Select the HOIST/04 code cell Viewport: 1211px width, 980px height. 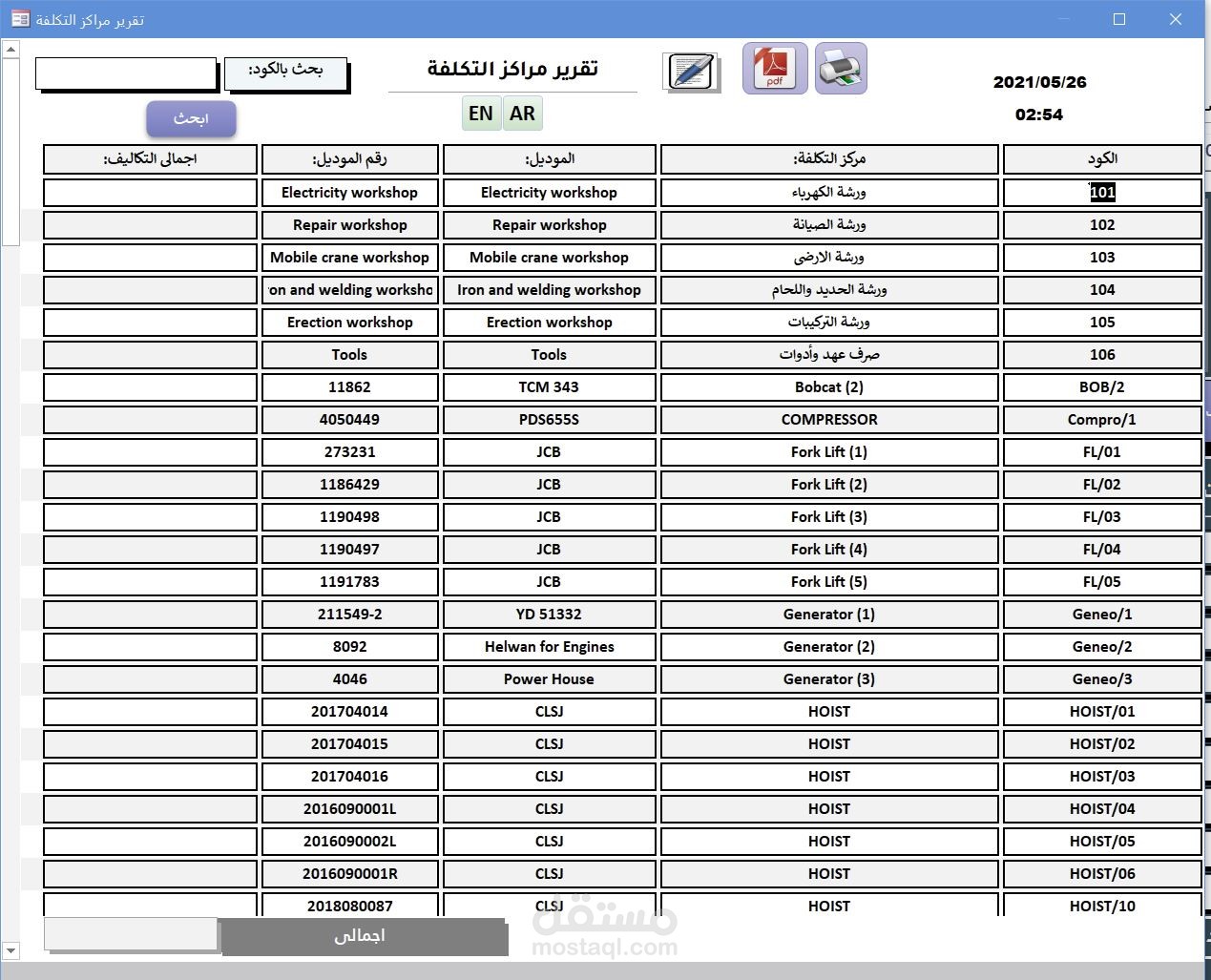click(x=1102, y=808)
